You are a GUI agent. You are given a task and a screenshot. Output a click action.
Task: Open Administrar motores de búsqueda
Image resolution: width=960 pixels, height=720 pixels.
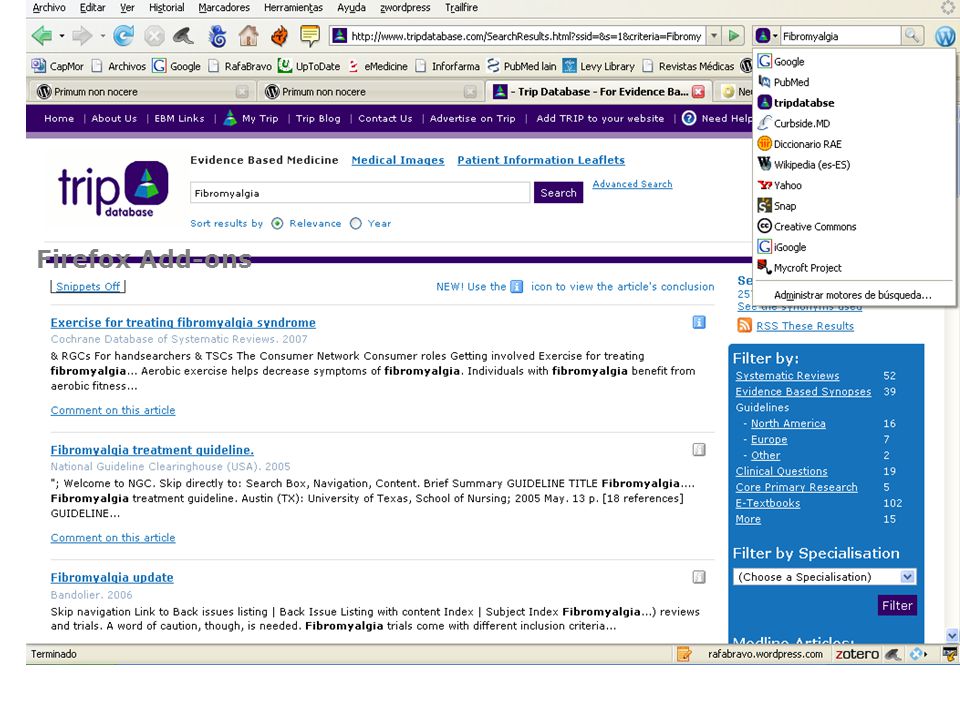pos(853,295)
